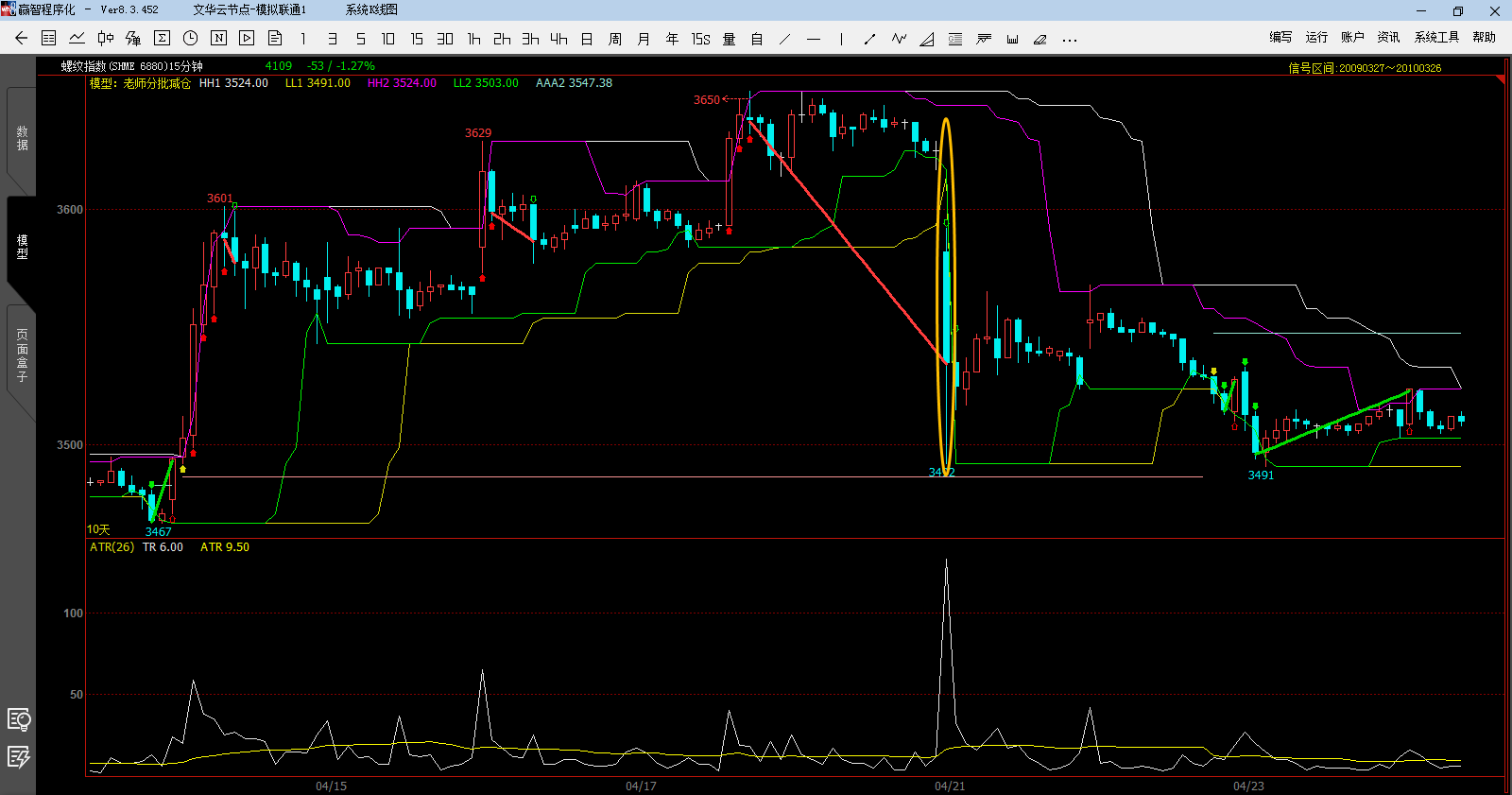The image size is (1512, 795).
Task: Switch to the 页面盒子 side tab
Action: tap(22, 355)
